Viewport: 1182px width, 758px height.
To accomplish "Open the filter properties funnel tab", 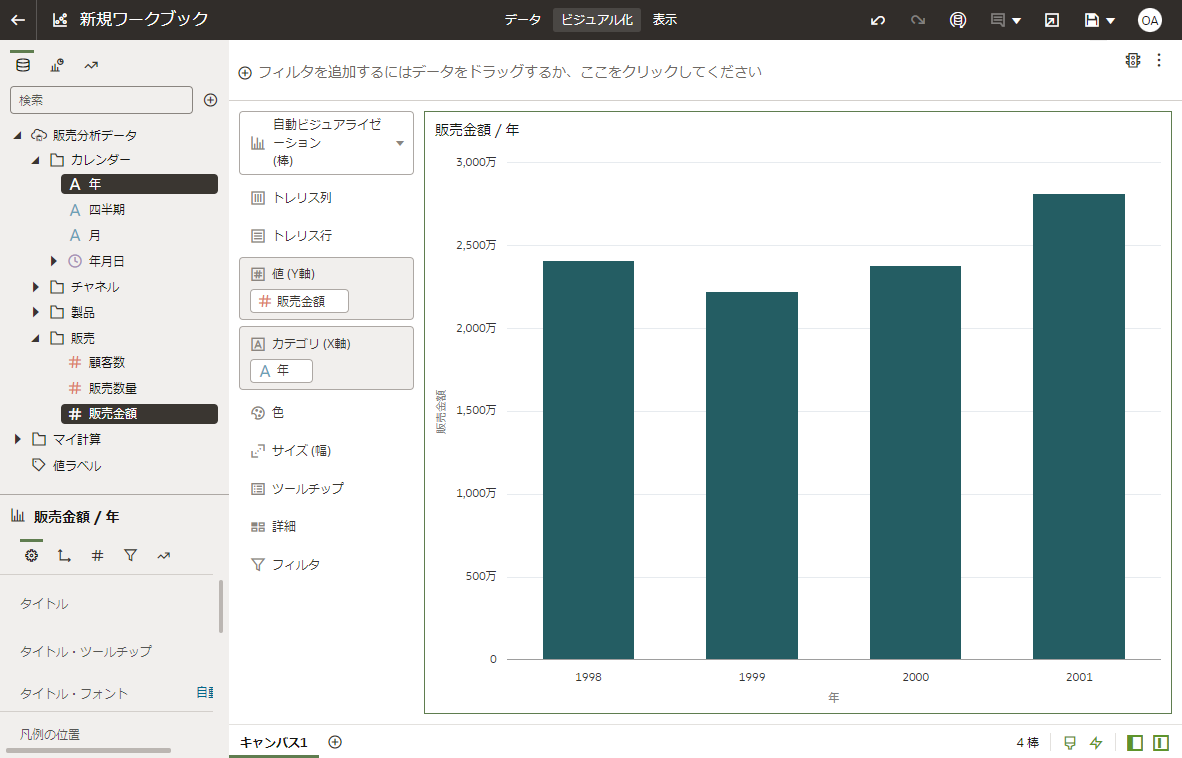I will pos(130,555).
